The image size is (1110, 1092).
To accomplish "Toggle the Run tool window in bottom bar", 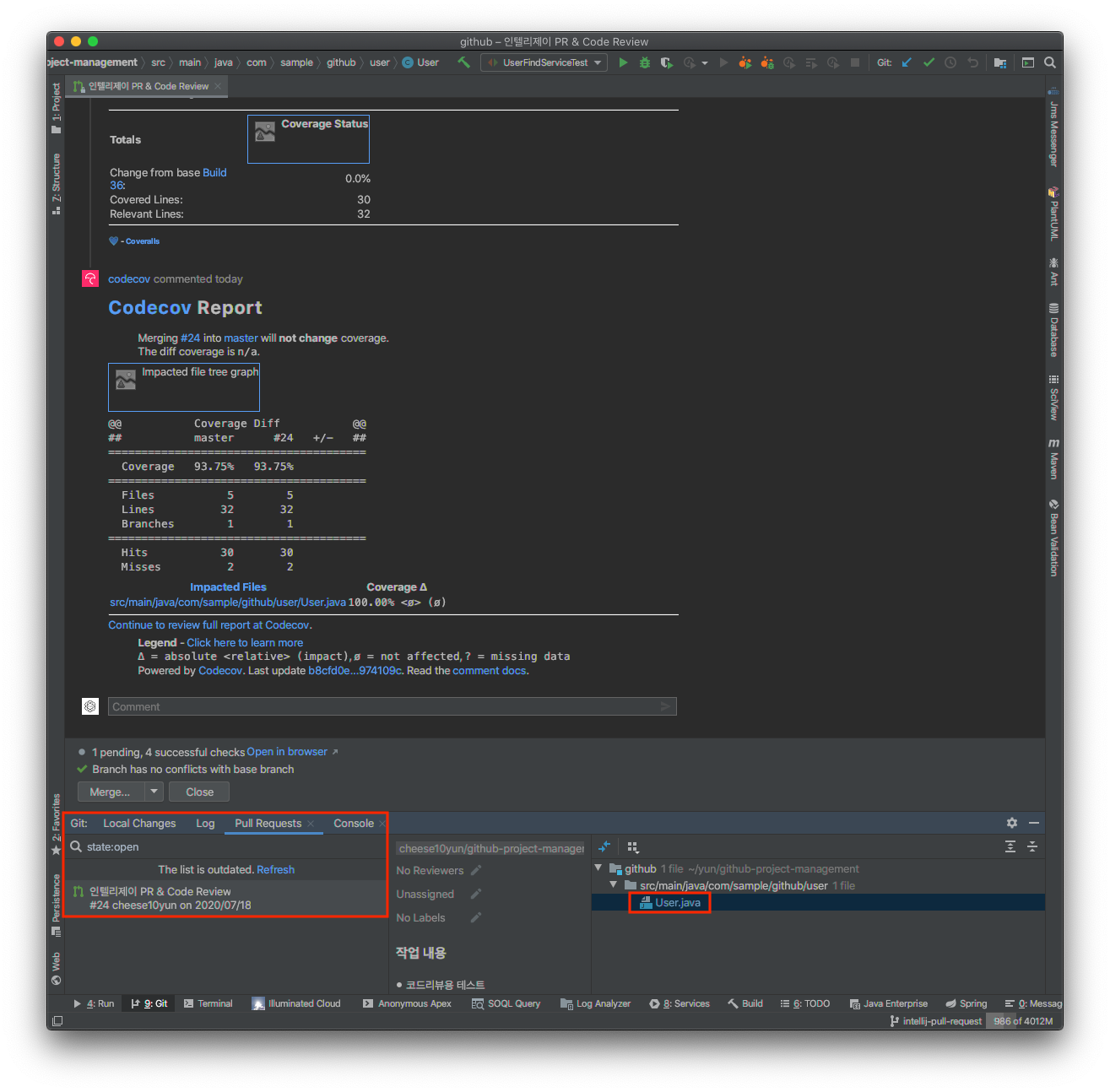I will (x=94, y=1003).
